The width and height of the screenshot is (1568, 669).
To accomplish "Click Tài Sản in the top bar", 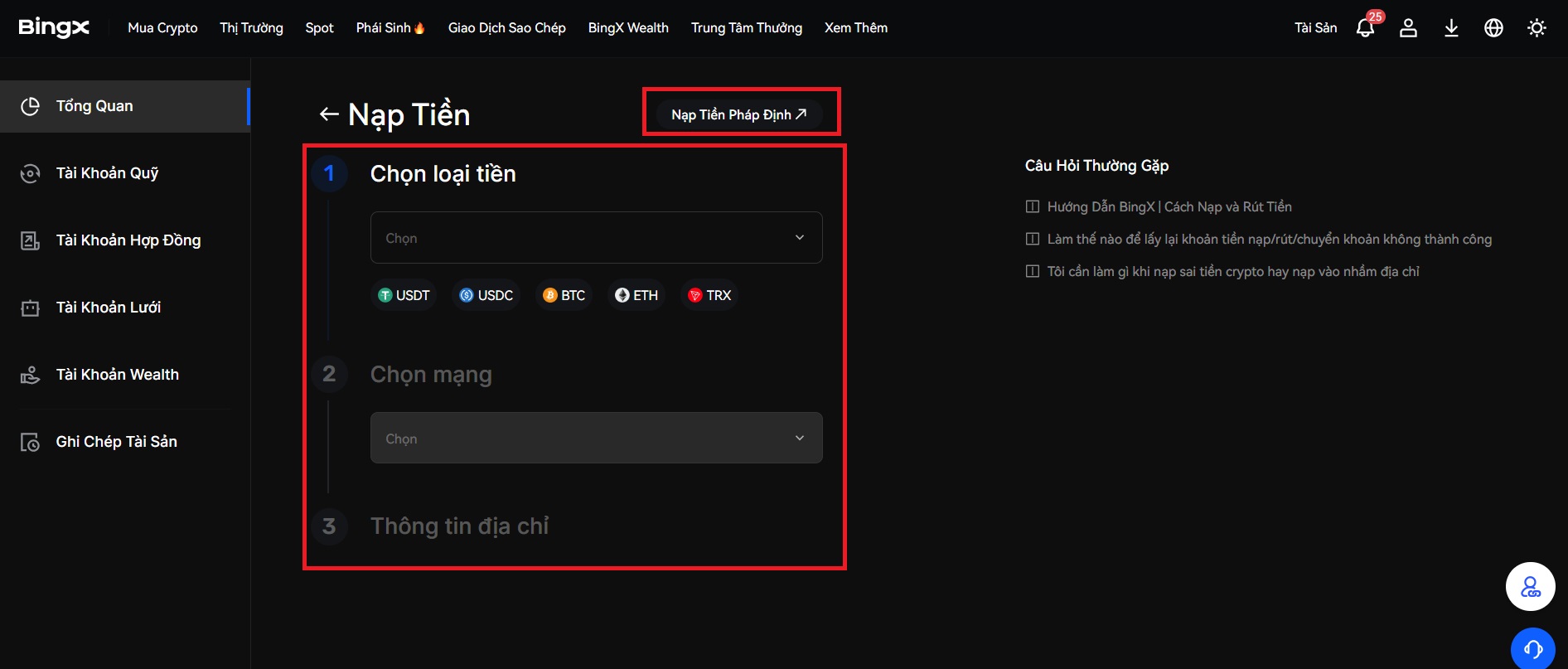I will pos(1316,27).
